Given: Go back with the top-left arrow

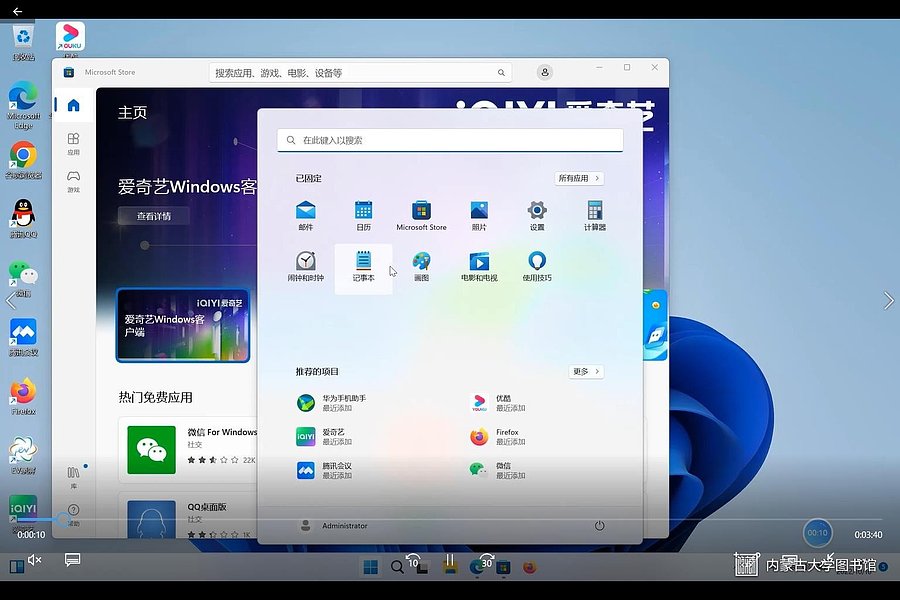Looking at the screenshot, I should [17, 11].
